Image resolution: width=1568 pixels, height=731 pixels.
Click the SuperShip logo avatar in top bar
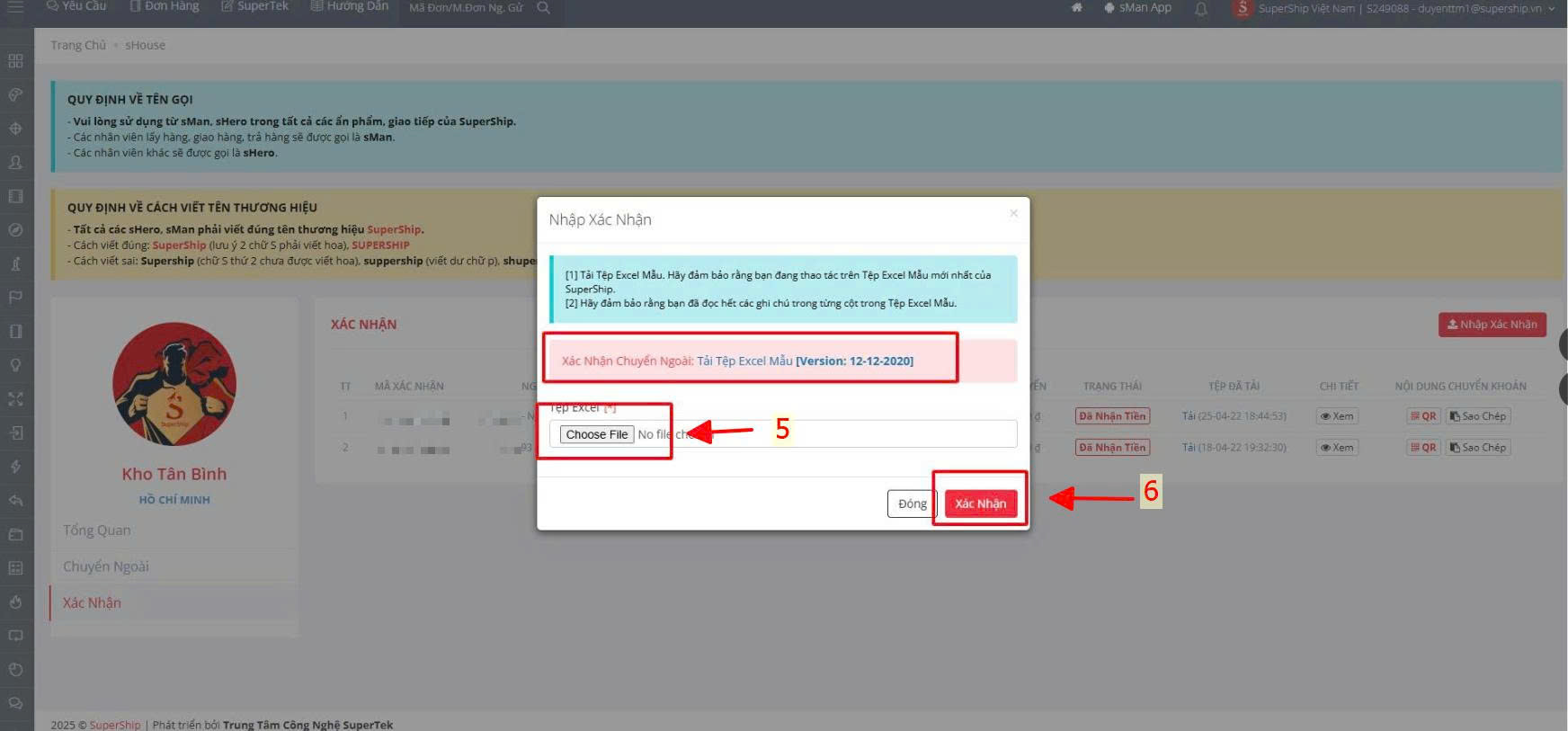(1243, 8)
